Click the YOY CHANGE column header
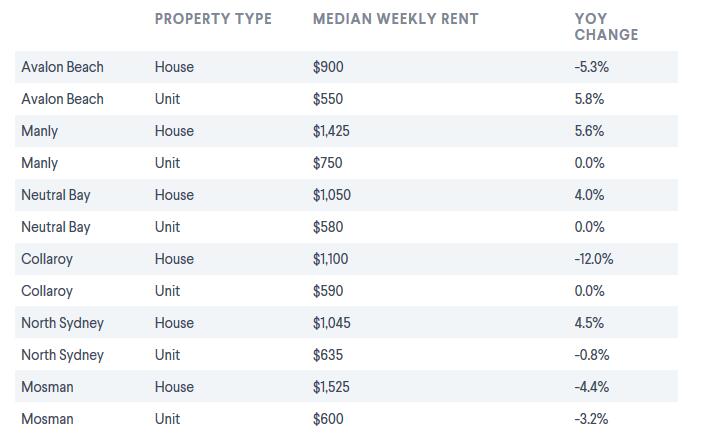The width and height of the screenshot is (701, 437). (x=606, y=27)
